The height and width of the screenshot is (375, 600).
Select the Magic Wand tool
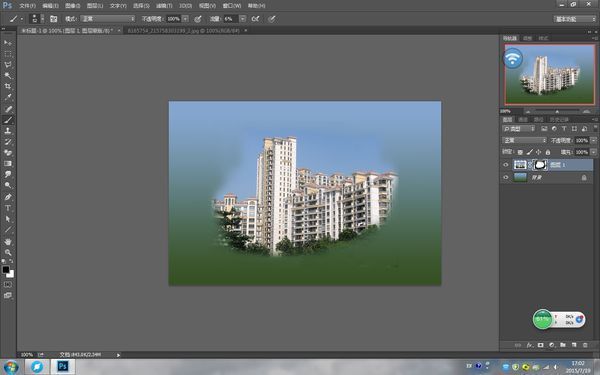point(8,75)
